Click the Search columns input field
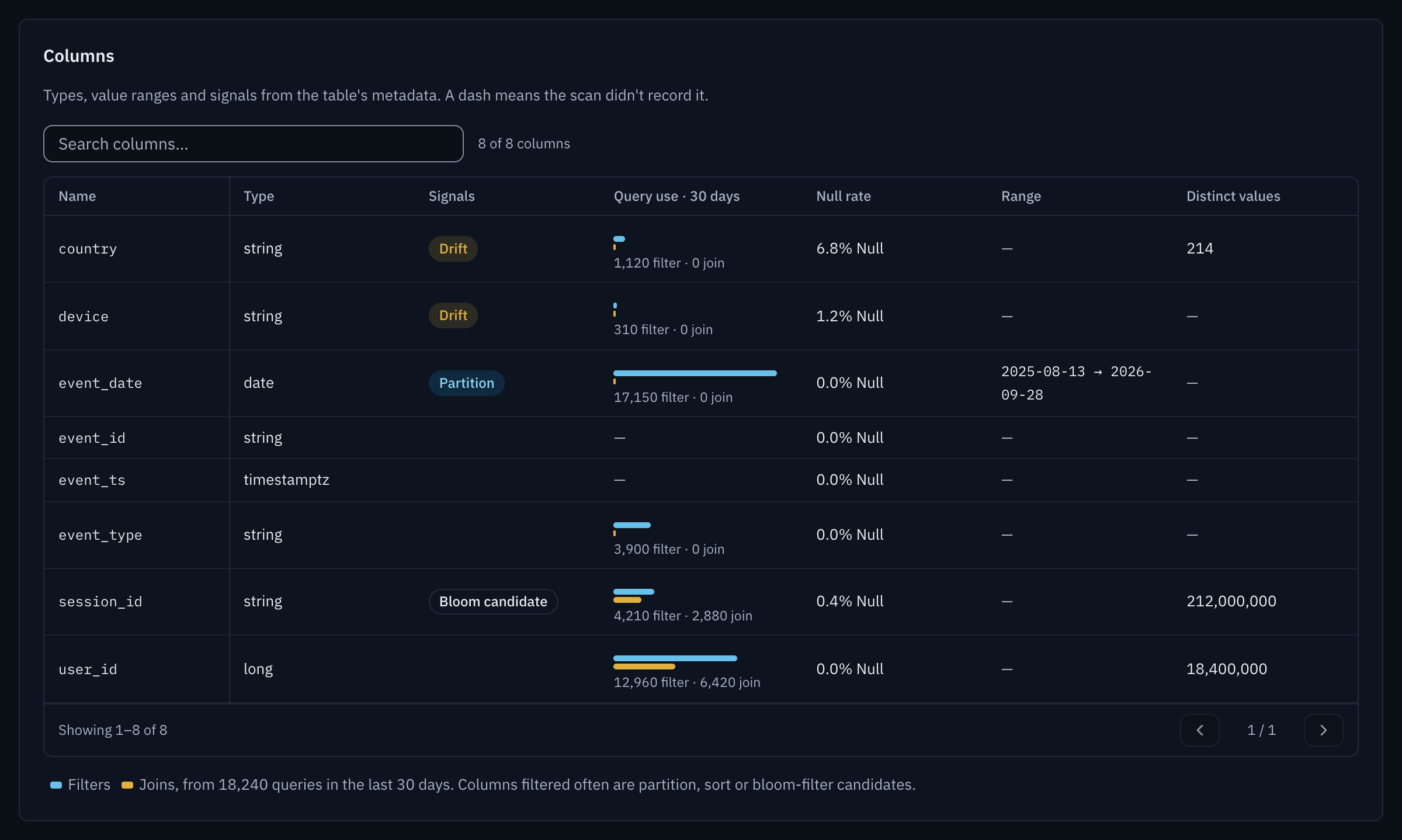This screenshot has width=1402, height=840. point(253,144)
